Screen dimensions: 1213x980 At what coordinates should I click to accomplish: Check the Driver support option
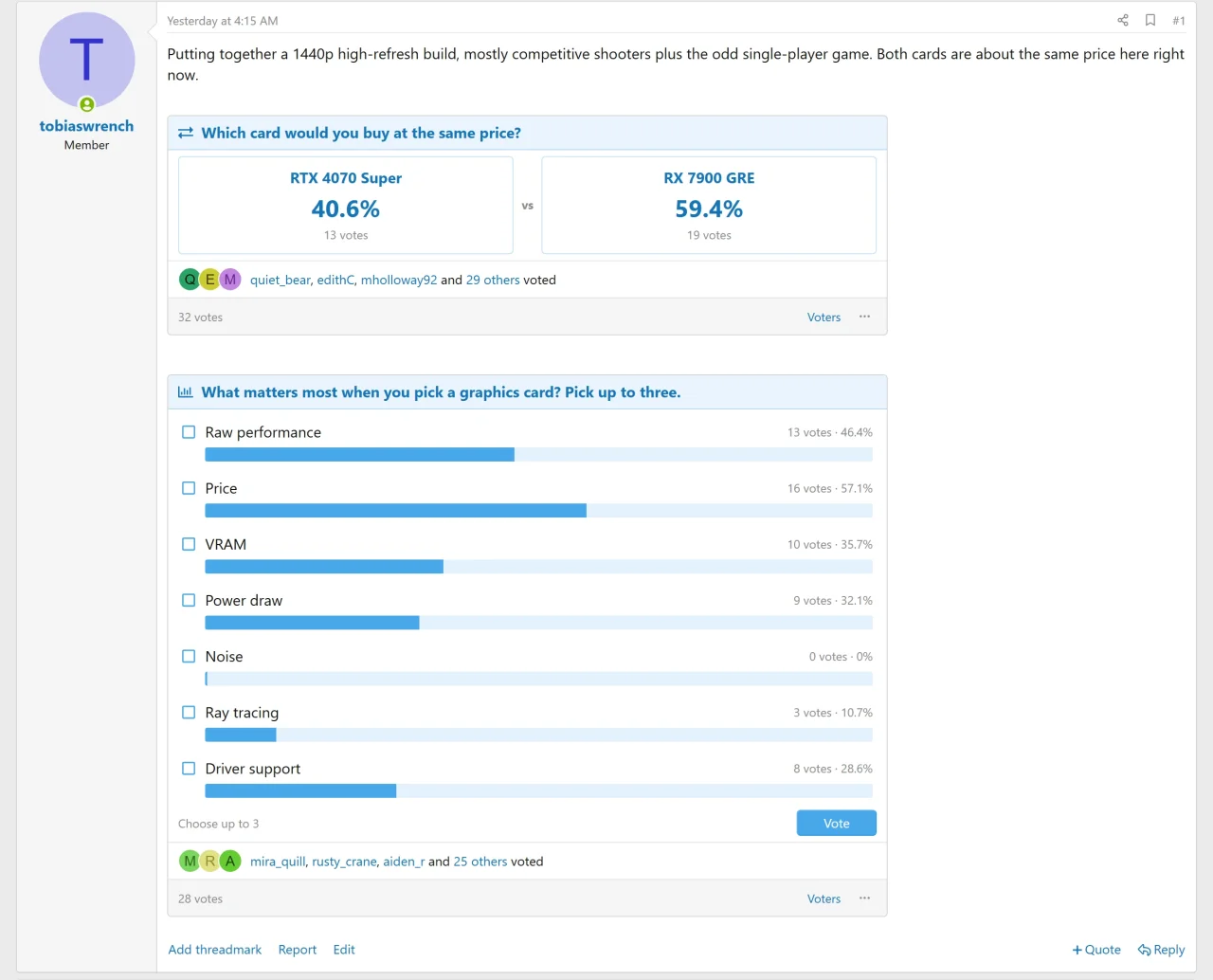189,769
